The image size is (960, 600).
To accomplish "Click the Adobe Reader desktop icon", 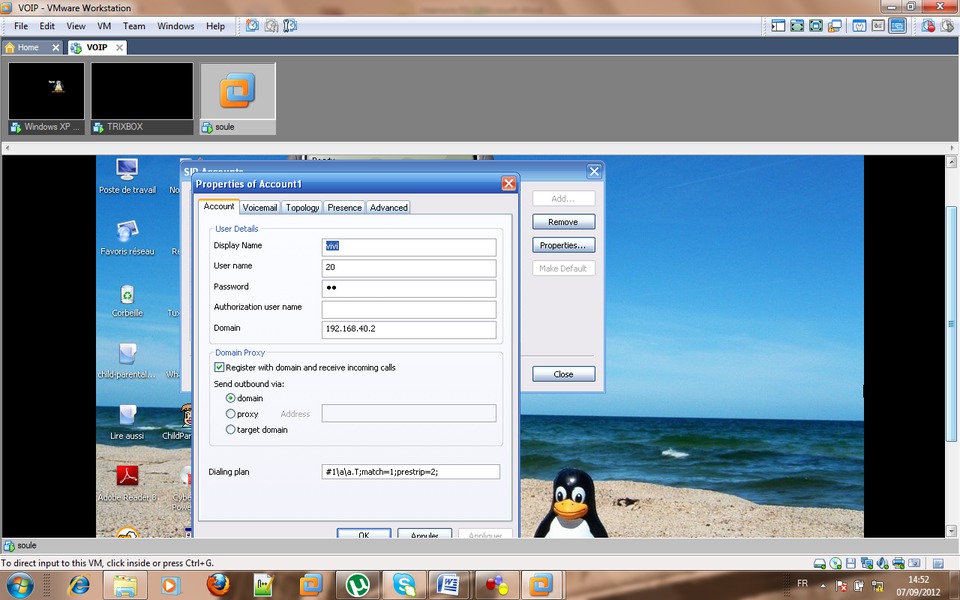I will coord(127,477).
